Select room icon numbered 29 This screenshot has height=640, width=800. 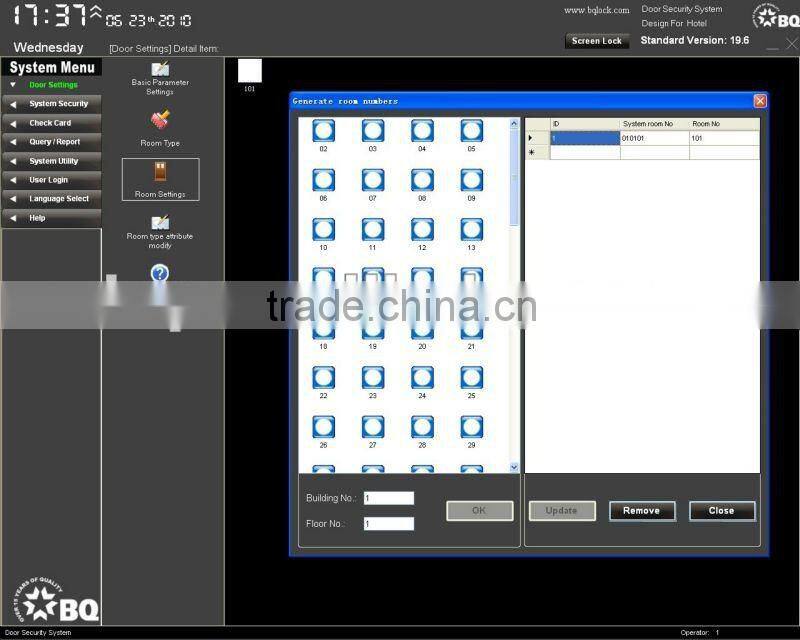pos(471,428)
